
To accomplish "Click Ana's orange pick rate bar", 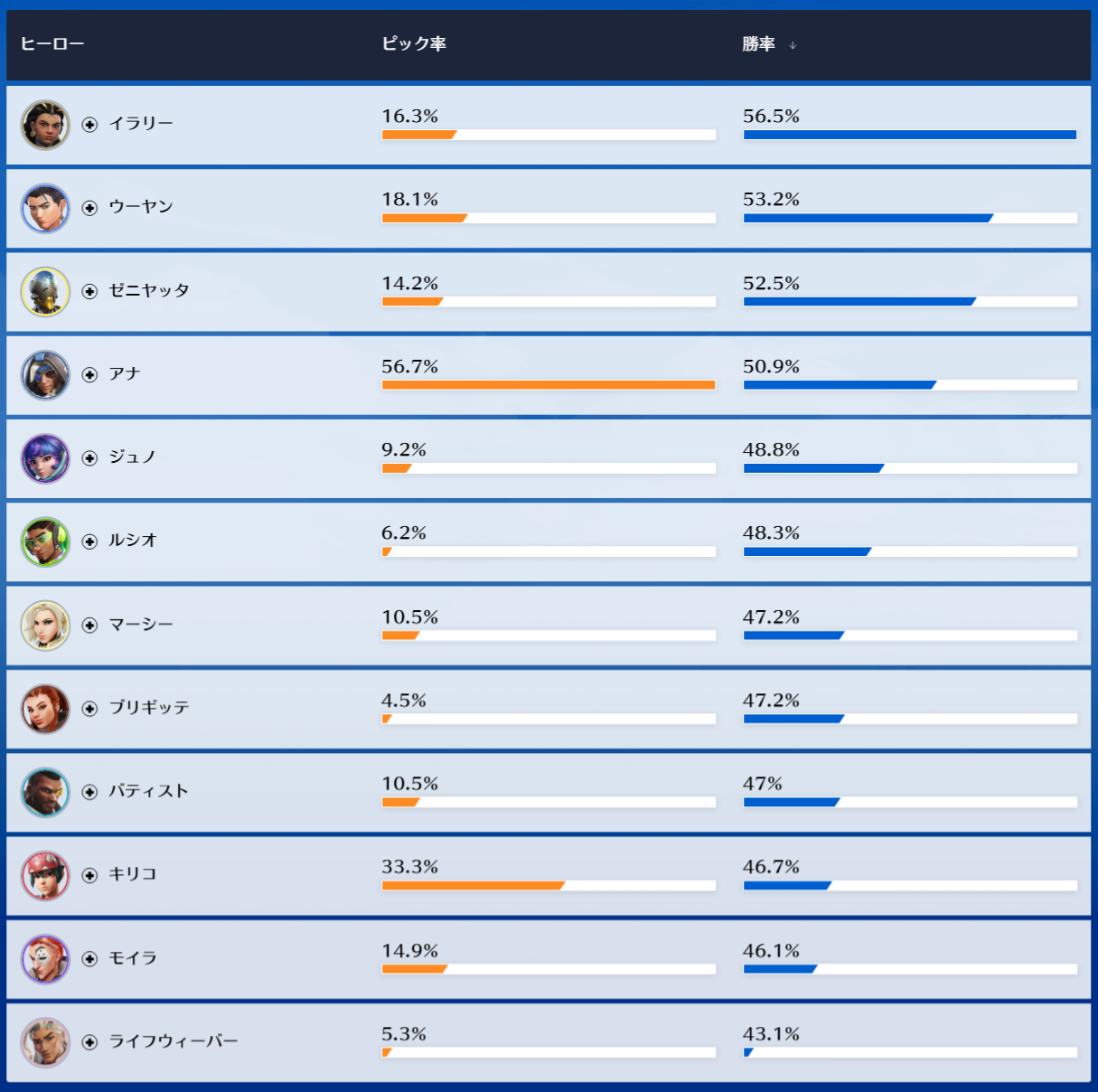I will (x=548, y=385).
